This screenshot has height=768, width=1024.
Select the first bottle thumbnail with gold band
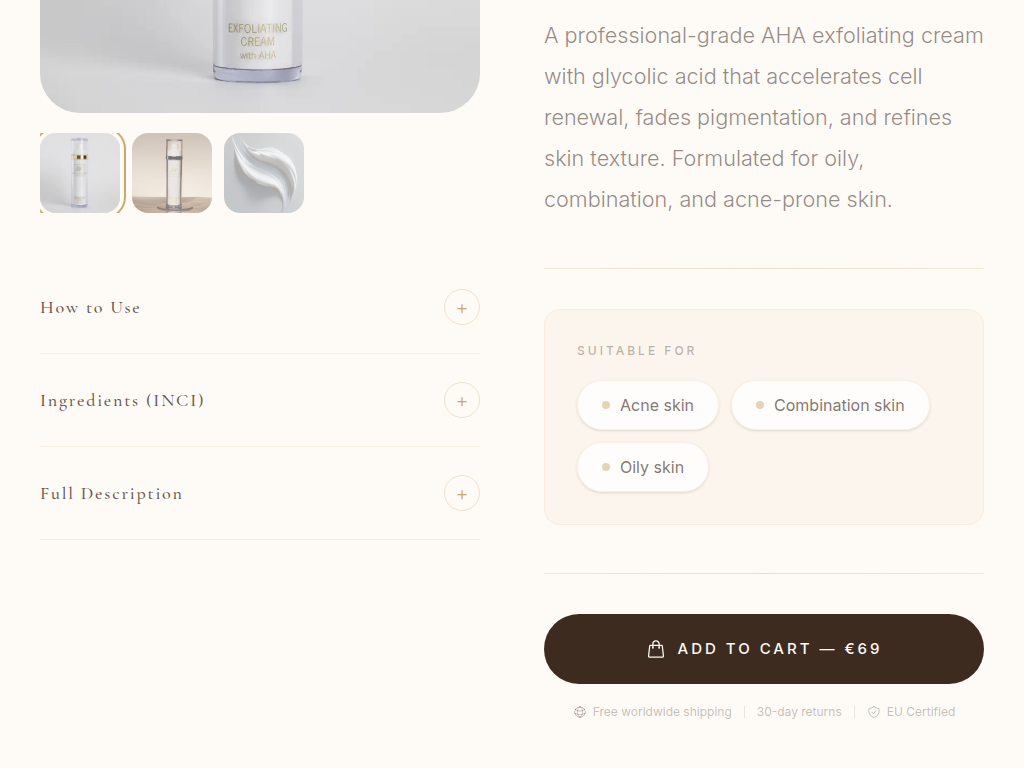click(x=80, y=173)
